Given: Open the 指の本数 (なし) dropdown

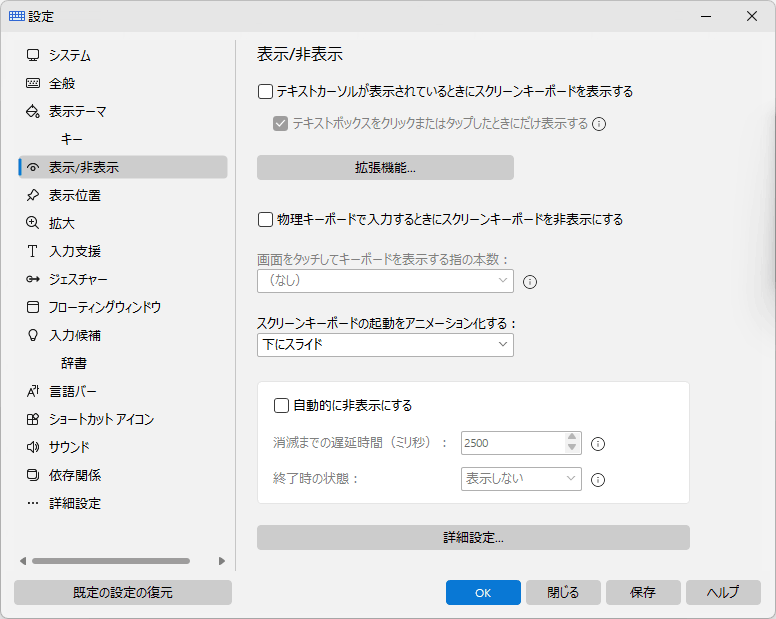Looking at the screenshot, I should click(x=385, y=281).
